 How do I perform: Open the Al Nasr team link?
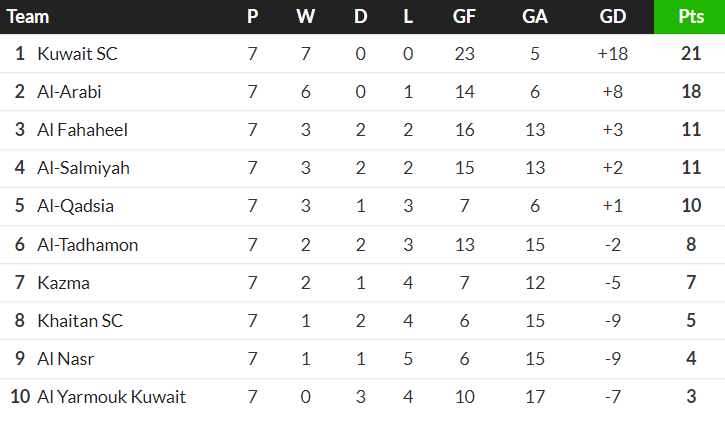[66, 359]
